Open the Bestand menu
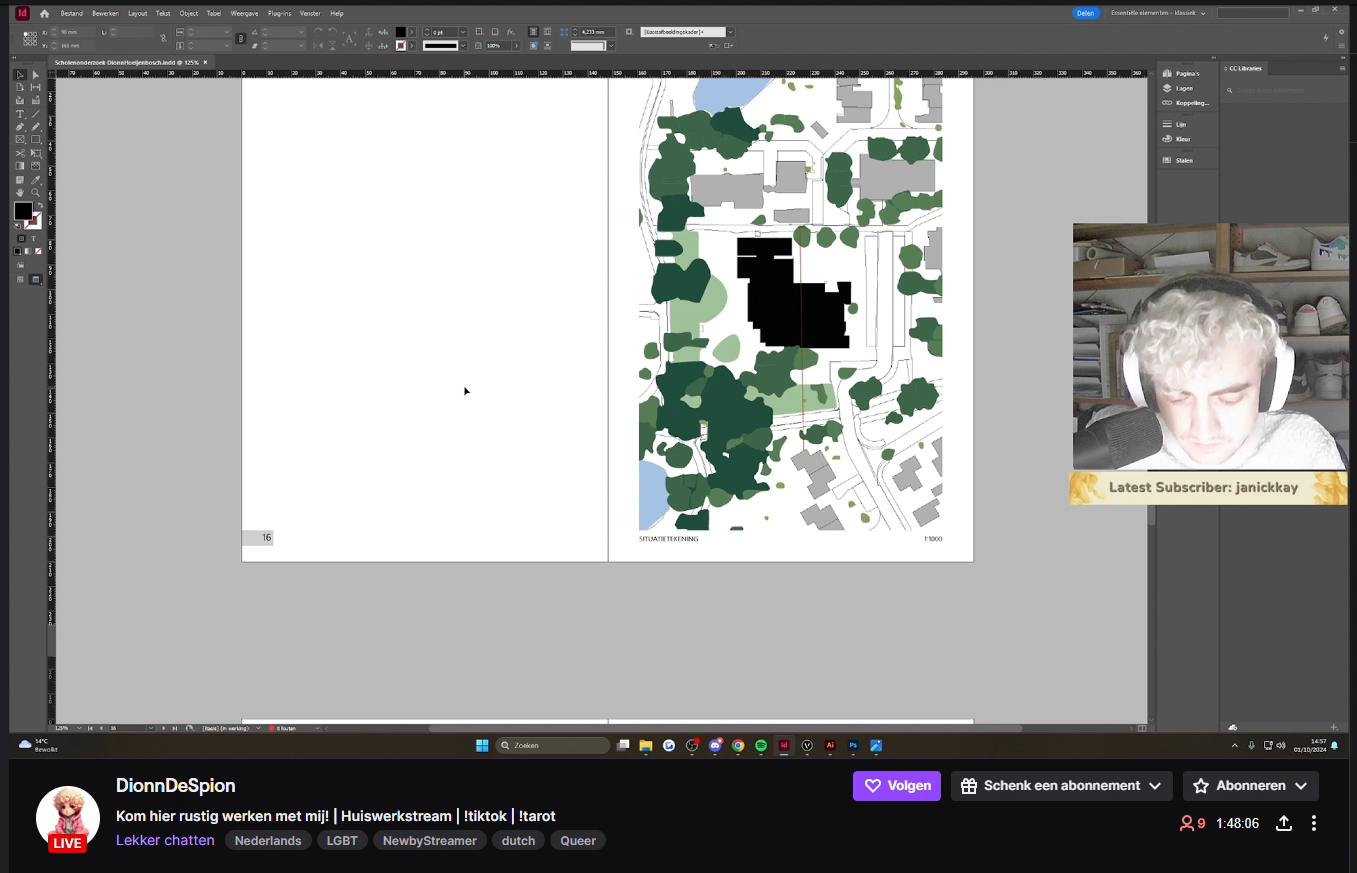The width and height of the screenshot is (1357, 873). (71, 13)
